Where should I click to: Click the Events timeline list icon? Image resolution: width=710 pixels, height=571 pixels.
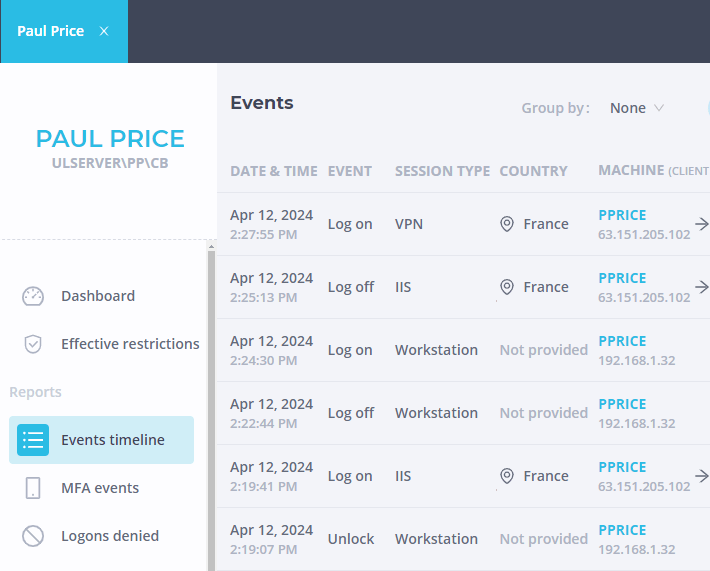click(x=33, y=440)
